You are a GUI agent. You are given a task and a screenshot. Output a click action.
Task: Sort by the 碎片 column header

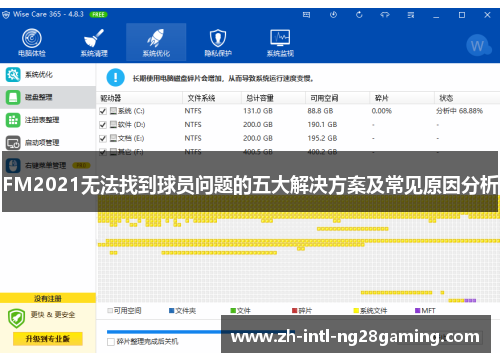[x=402, y=98]
